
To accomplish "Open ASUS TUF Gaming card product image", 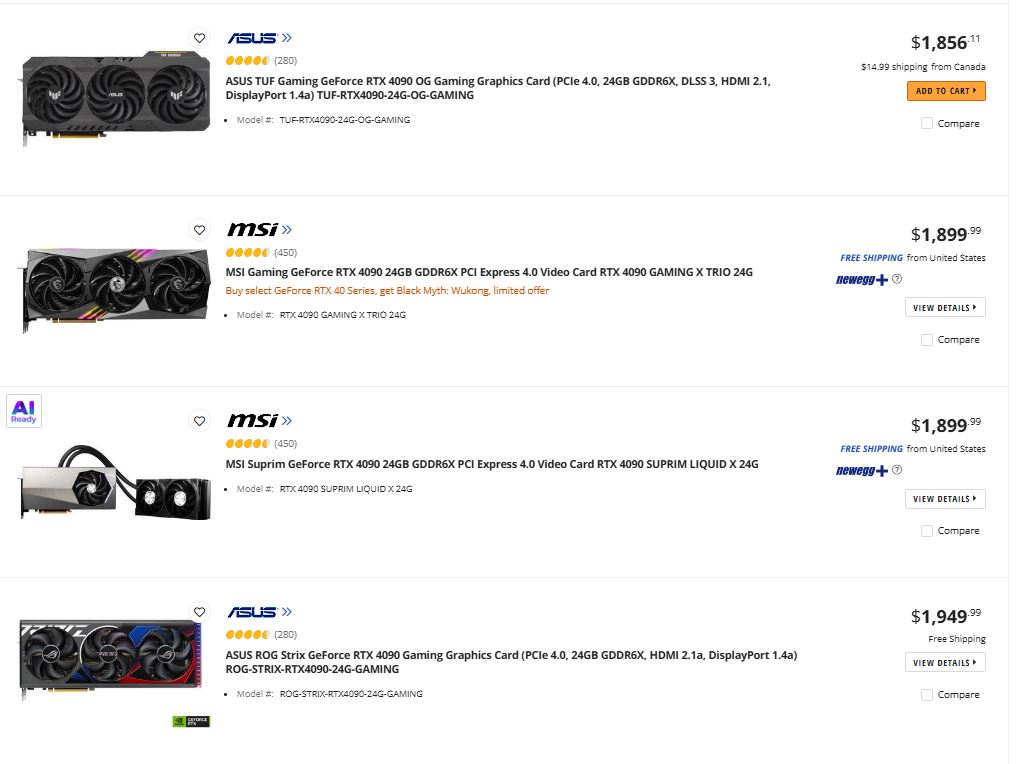I will click(x=116, y=97).
